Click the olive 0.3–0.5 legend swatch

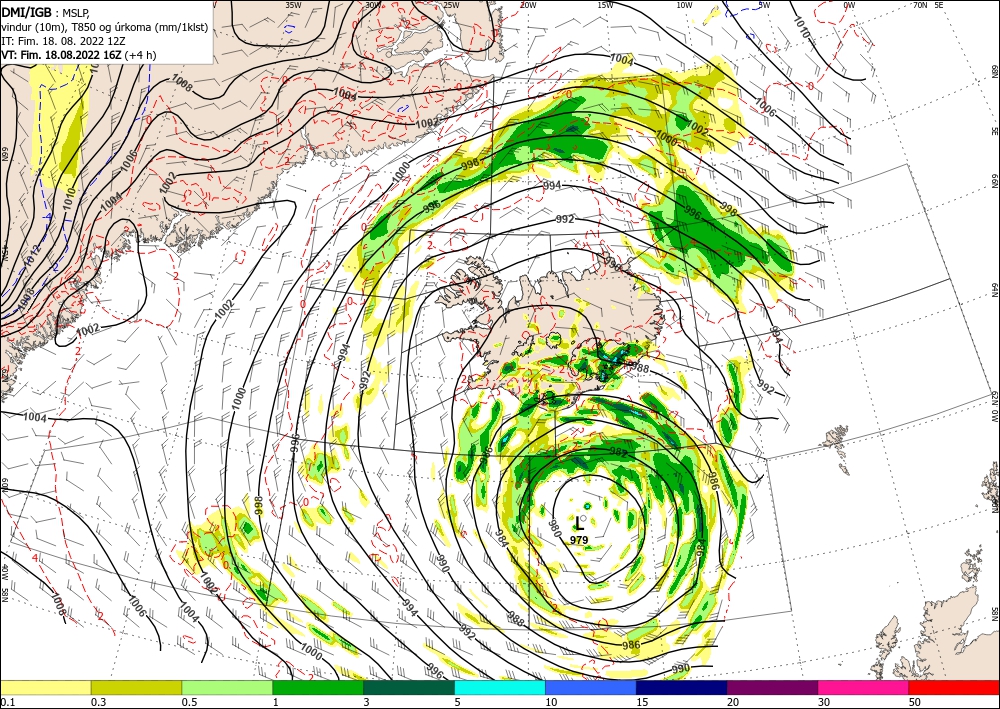click(x=136, y=687)
